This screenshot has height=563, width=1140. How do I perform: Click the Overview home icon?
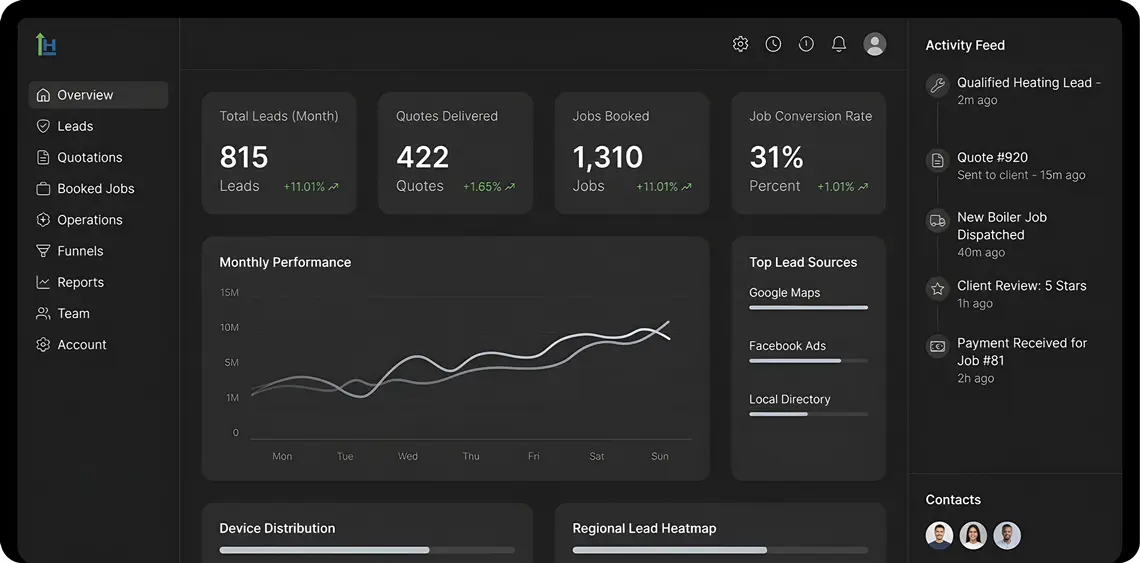tap(43, 95)
